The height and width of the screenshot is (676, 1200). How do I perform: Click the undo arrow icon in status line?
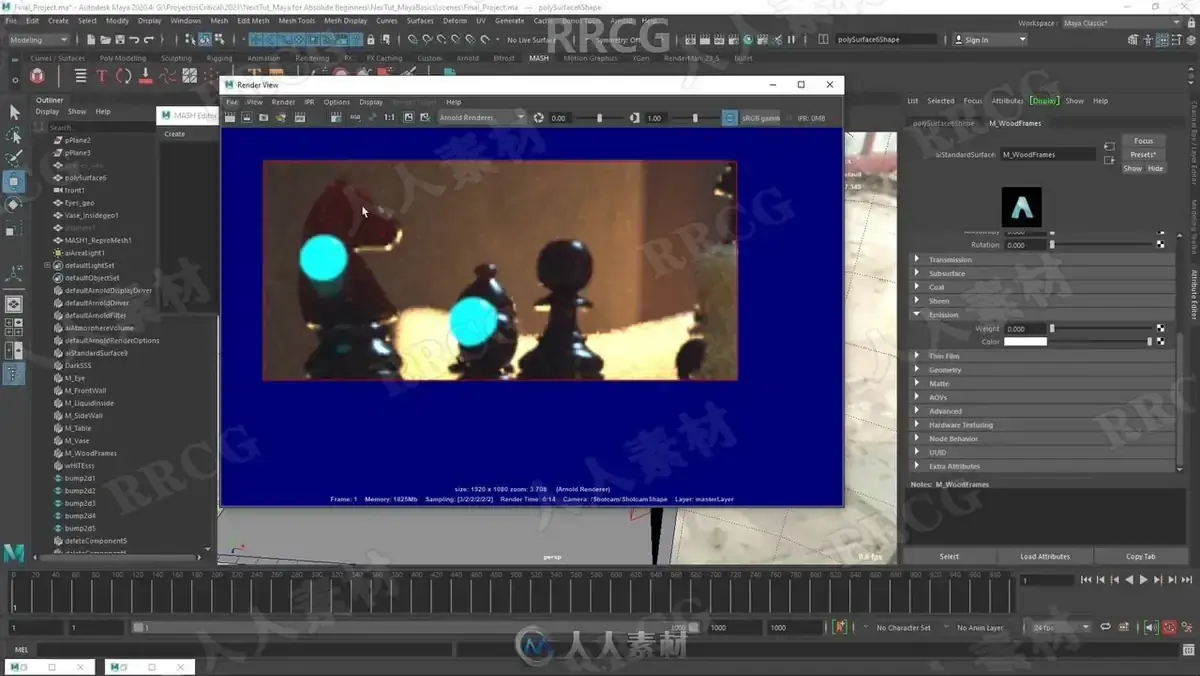point(135,40)
